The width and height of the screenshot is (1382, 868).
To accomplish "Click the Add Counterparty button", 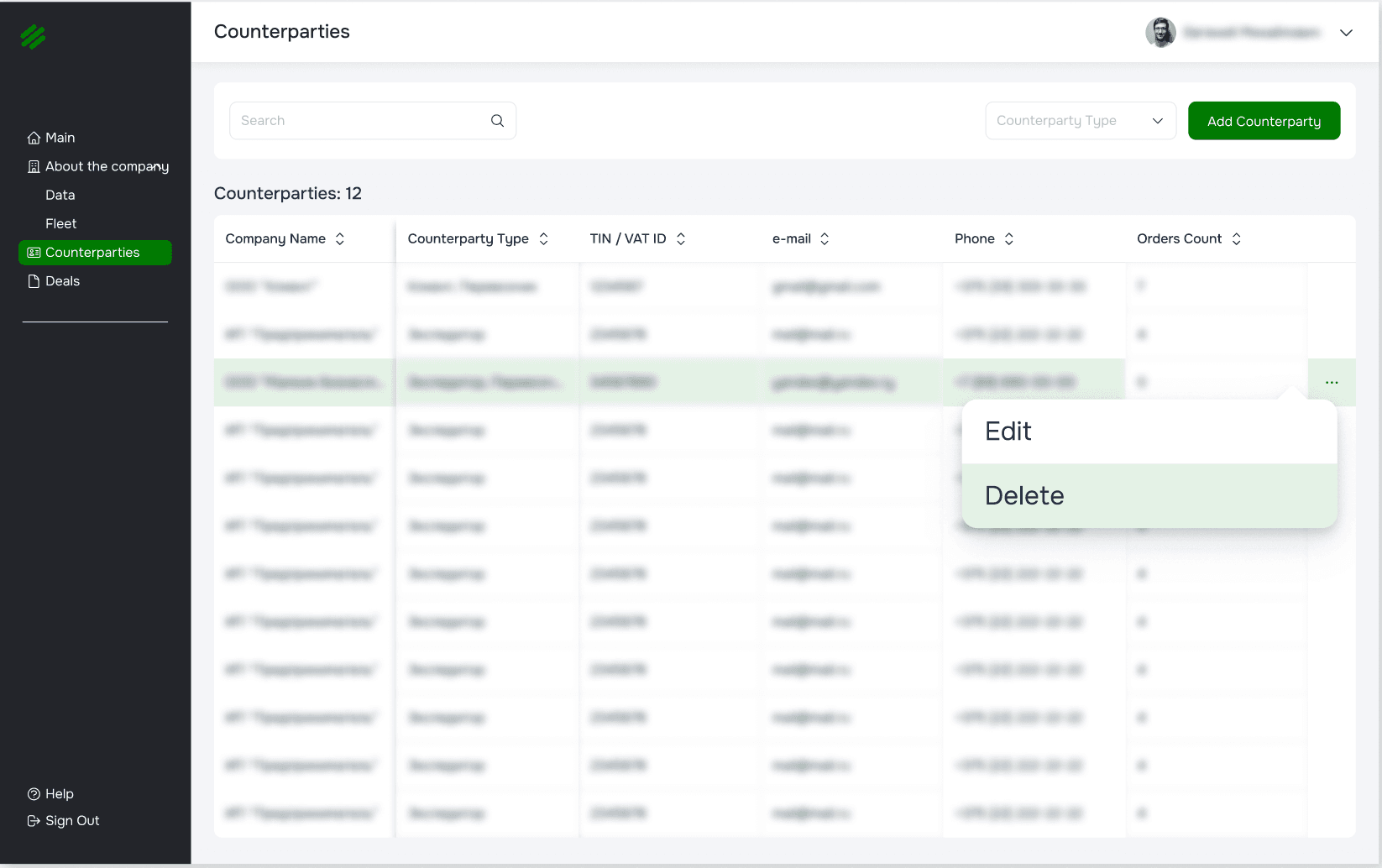I will 1264,121.
